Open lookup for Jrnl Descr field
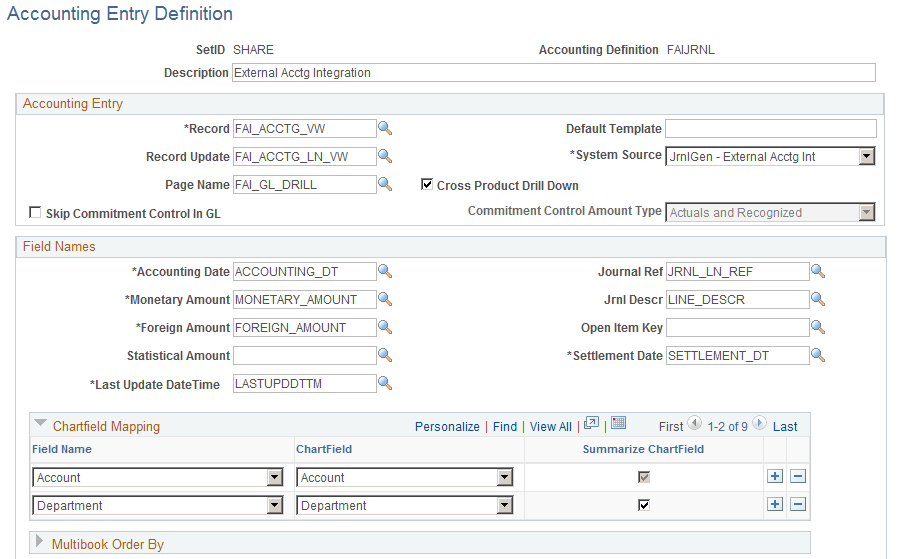 [818, 299]
